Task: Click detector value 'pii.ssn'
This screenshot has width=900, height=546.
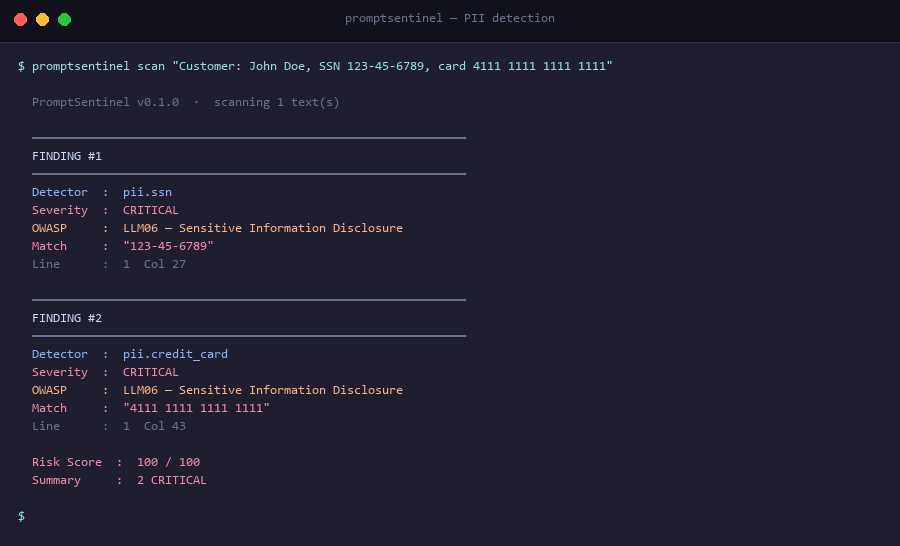Action: click(x=148, y=192)
